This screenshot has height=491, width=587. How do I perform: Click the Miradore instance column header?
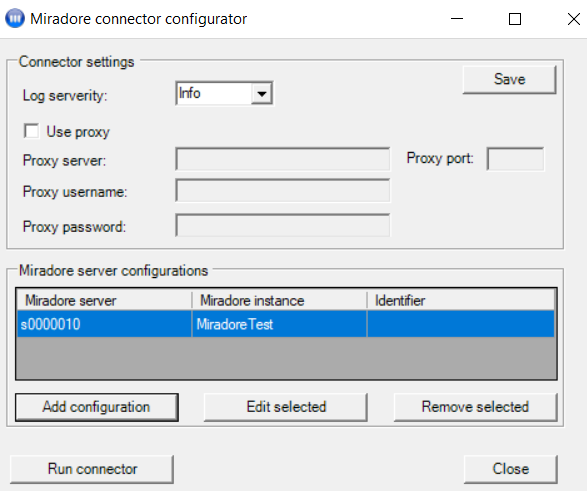(279, 301)
